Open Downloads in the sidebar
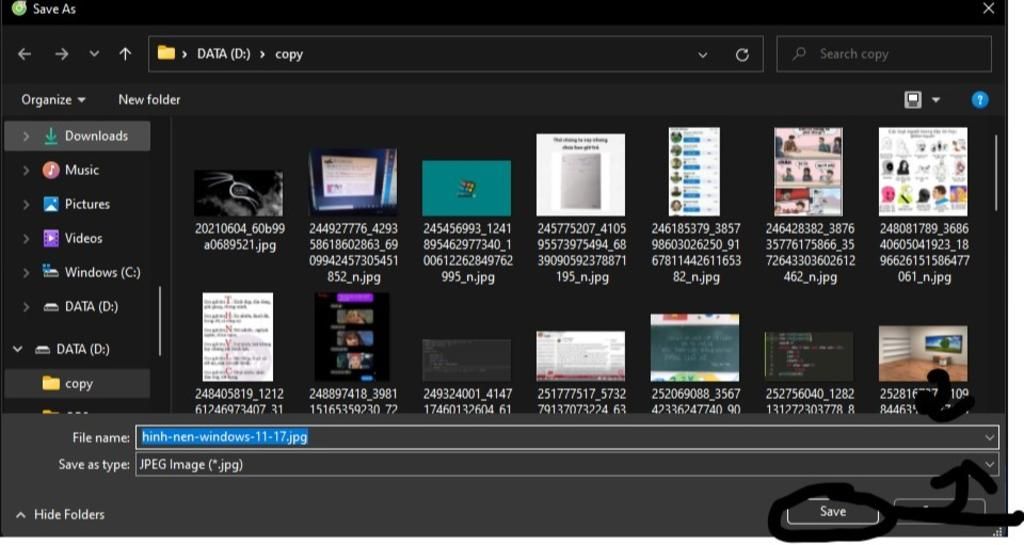This screenshot has width=1024, height=545. pyautogui.click(x=96, y=136)
